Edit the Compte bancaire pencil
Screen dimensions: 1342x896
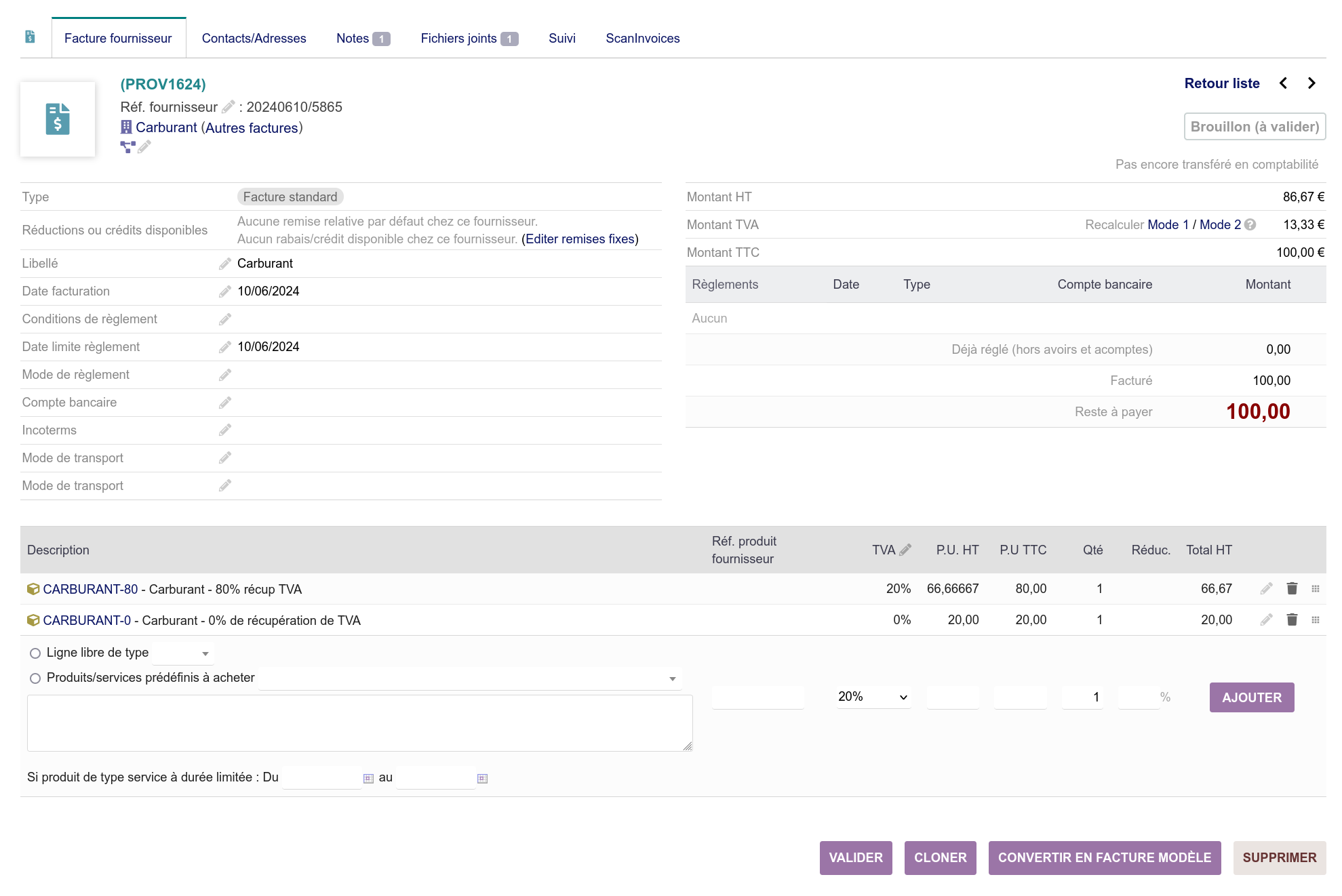[x=225, y=403]
